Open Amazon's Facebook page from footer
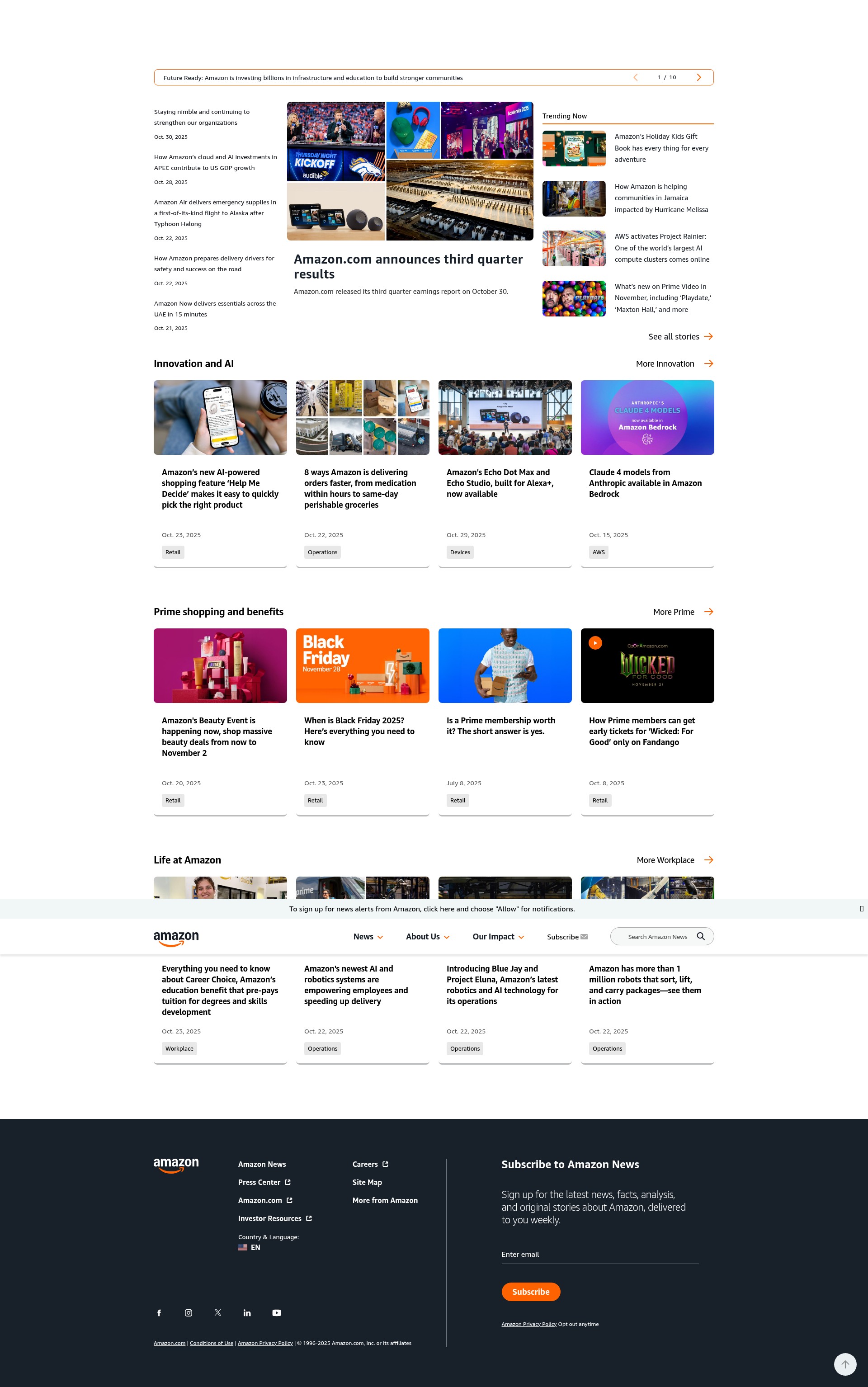This screenshot has height=1387, width=868. pyautogui.click(x=159, y=1313)
